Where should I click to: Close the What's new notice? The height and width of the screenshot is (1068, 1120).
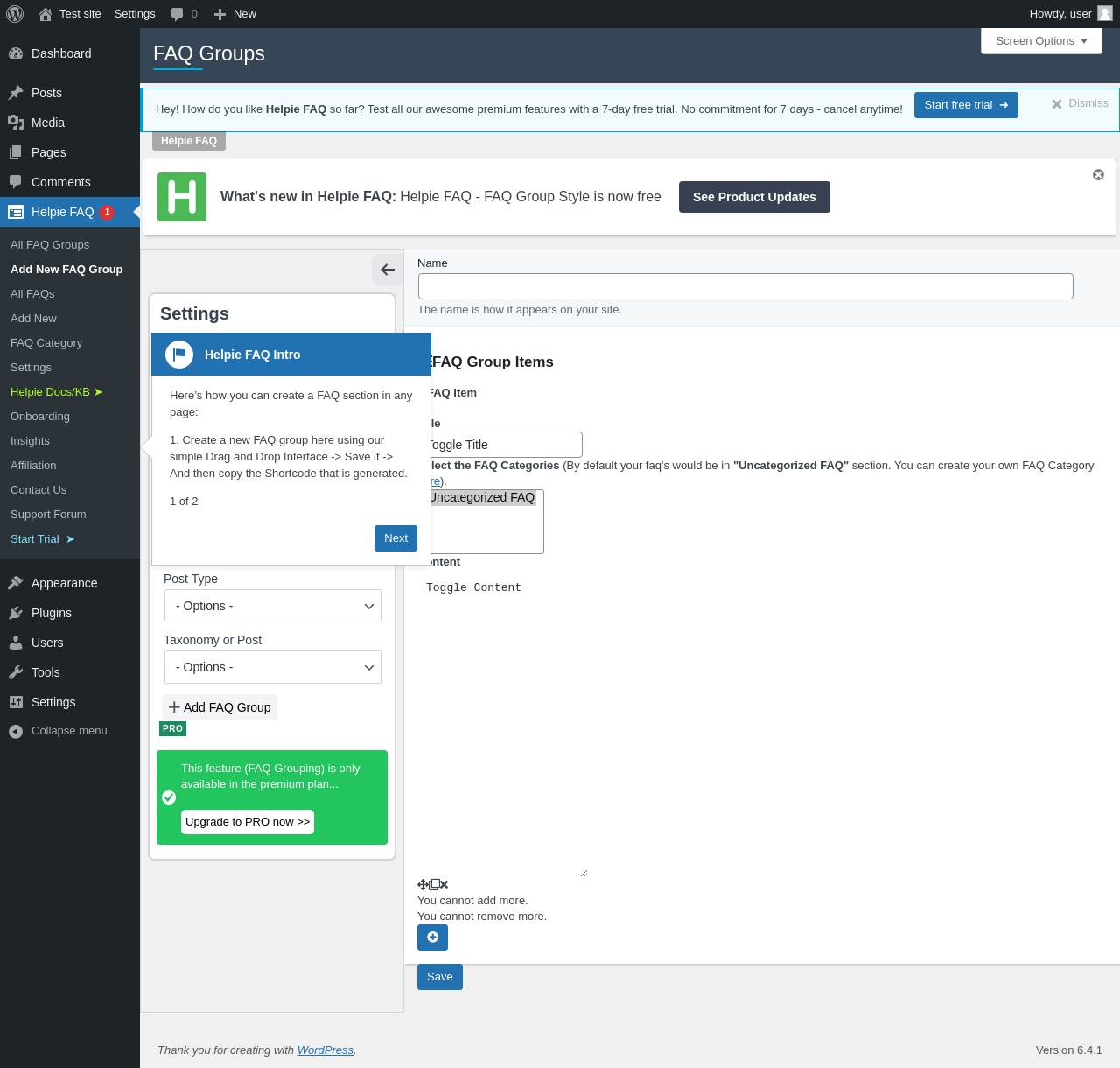coord(1098,175)
